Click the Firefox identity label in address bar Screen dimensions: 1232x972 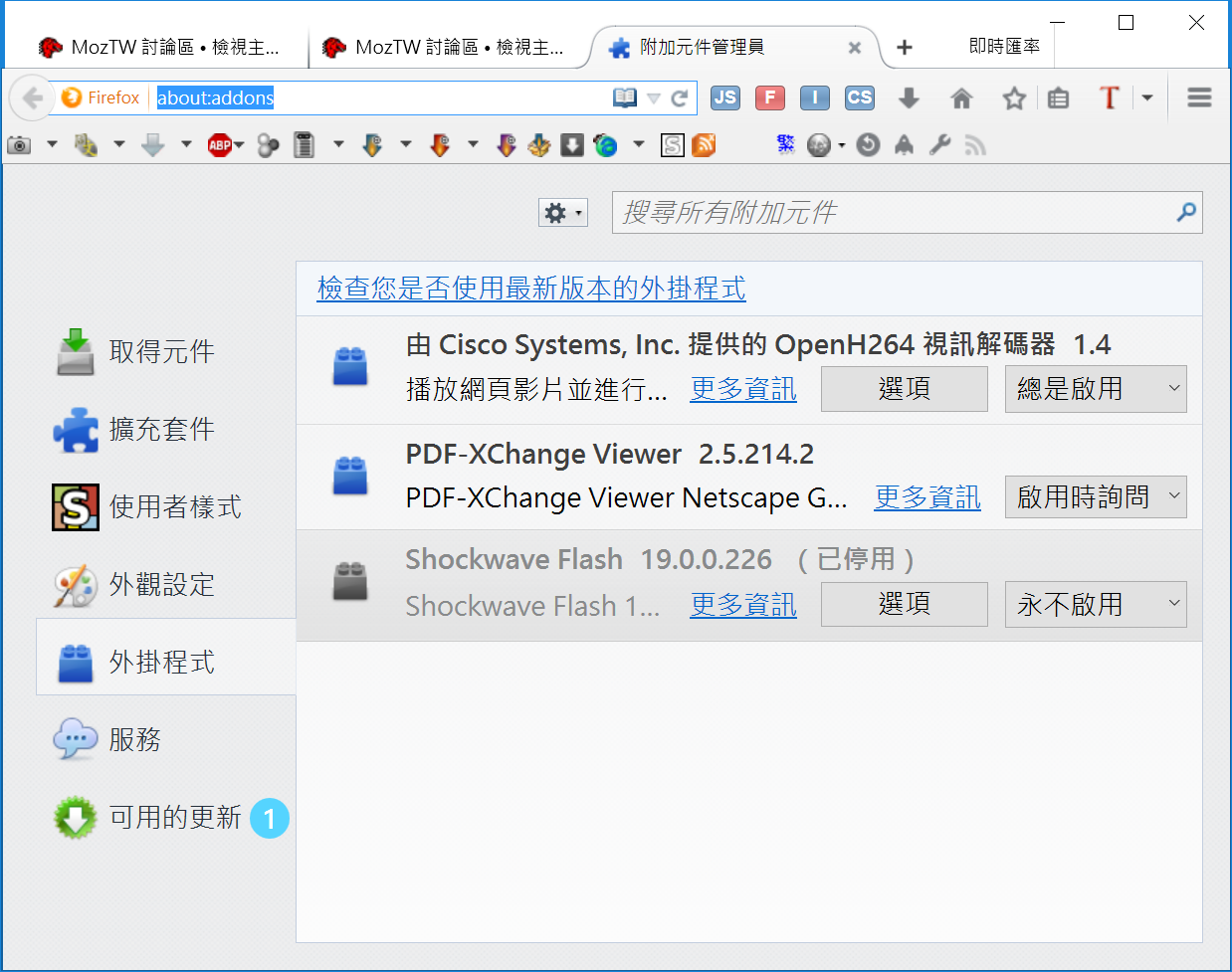click(101, 97)
